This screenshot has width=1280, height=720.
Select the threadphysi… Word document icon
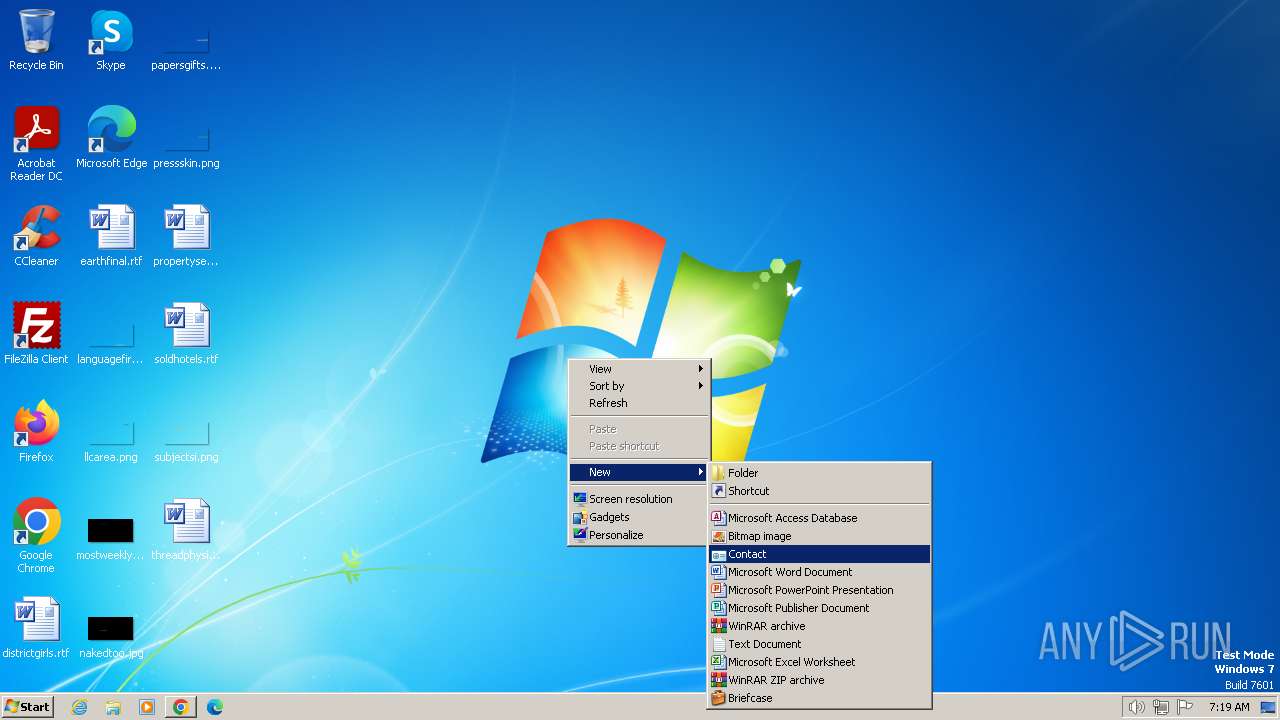(x=186, y=530)
